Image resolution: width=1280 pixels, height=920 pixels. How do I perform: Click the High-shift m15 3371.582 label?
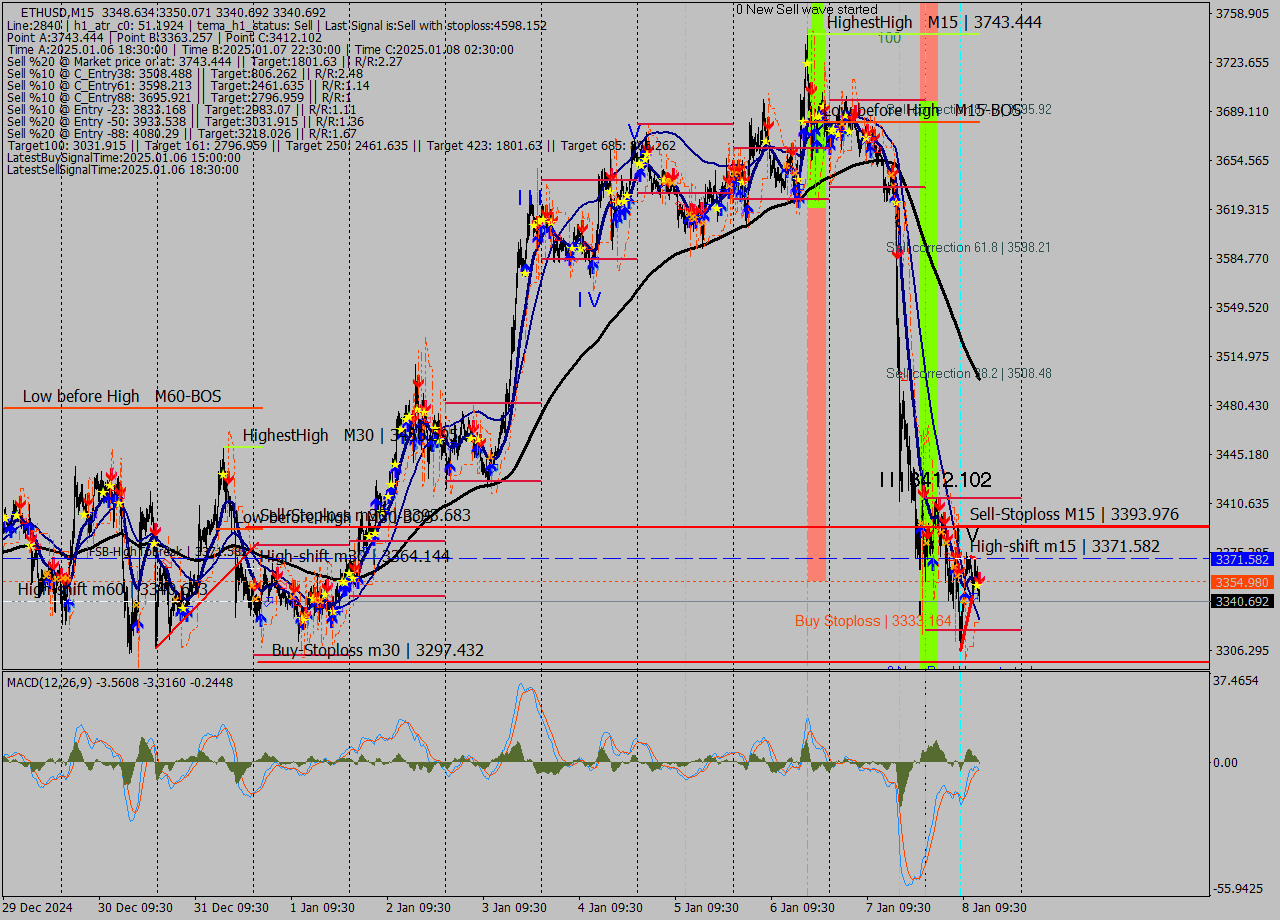(1065, 546)
